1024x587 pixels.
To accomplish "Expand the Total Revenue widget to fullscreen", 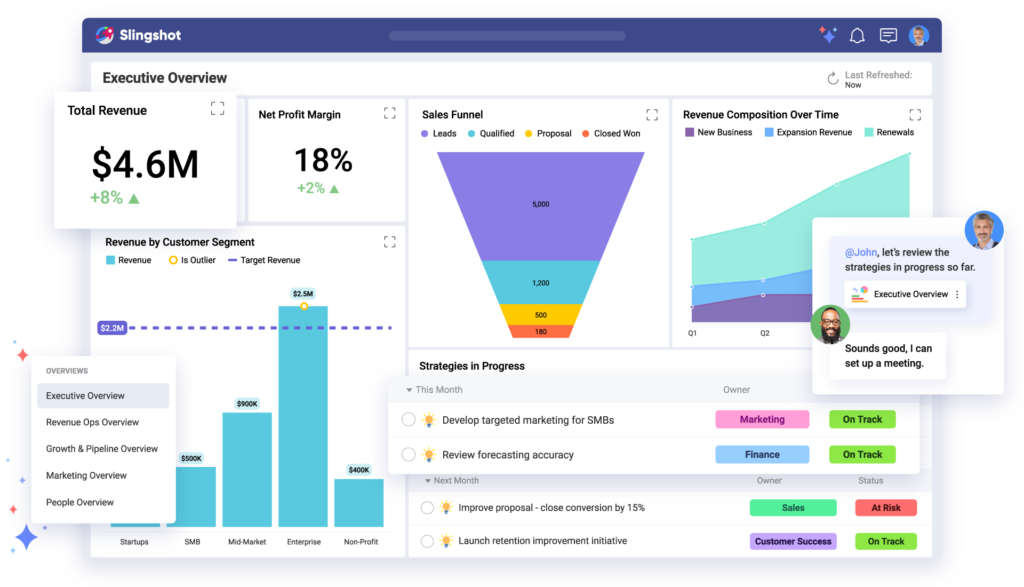I will (x=217, y=109).
